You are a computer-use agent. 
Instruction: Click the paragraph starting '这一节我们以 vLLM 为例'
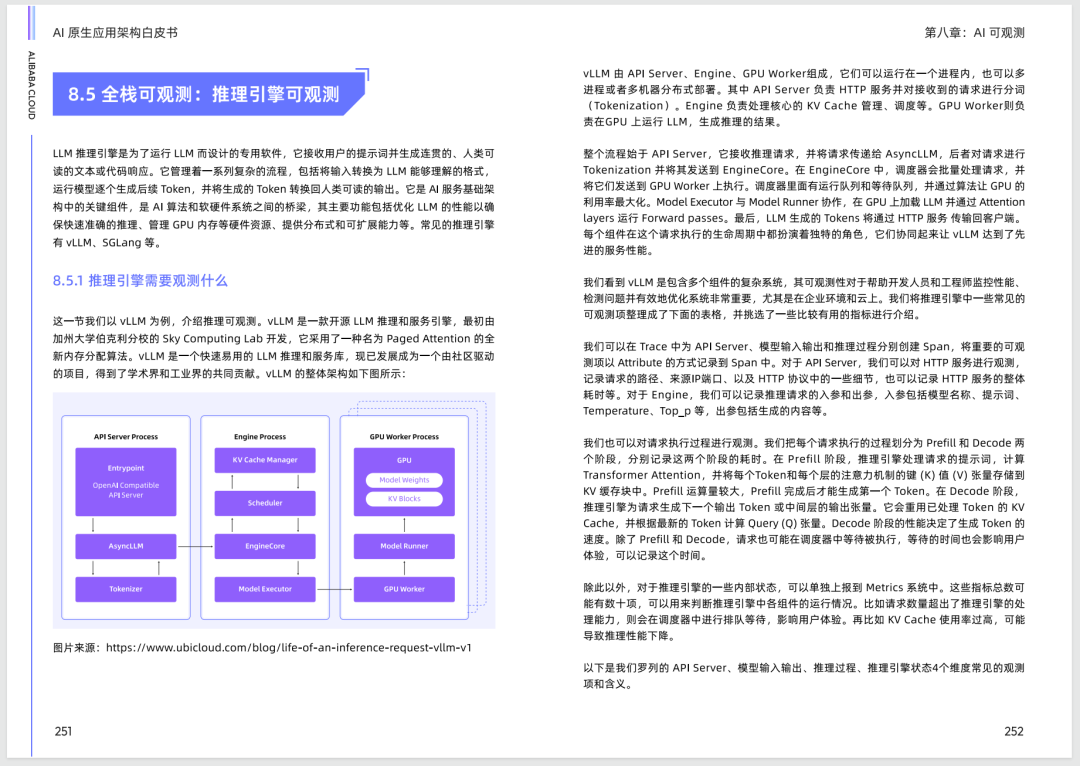point(273,347)
